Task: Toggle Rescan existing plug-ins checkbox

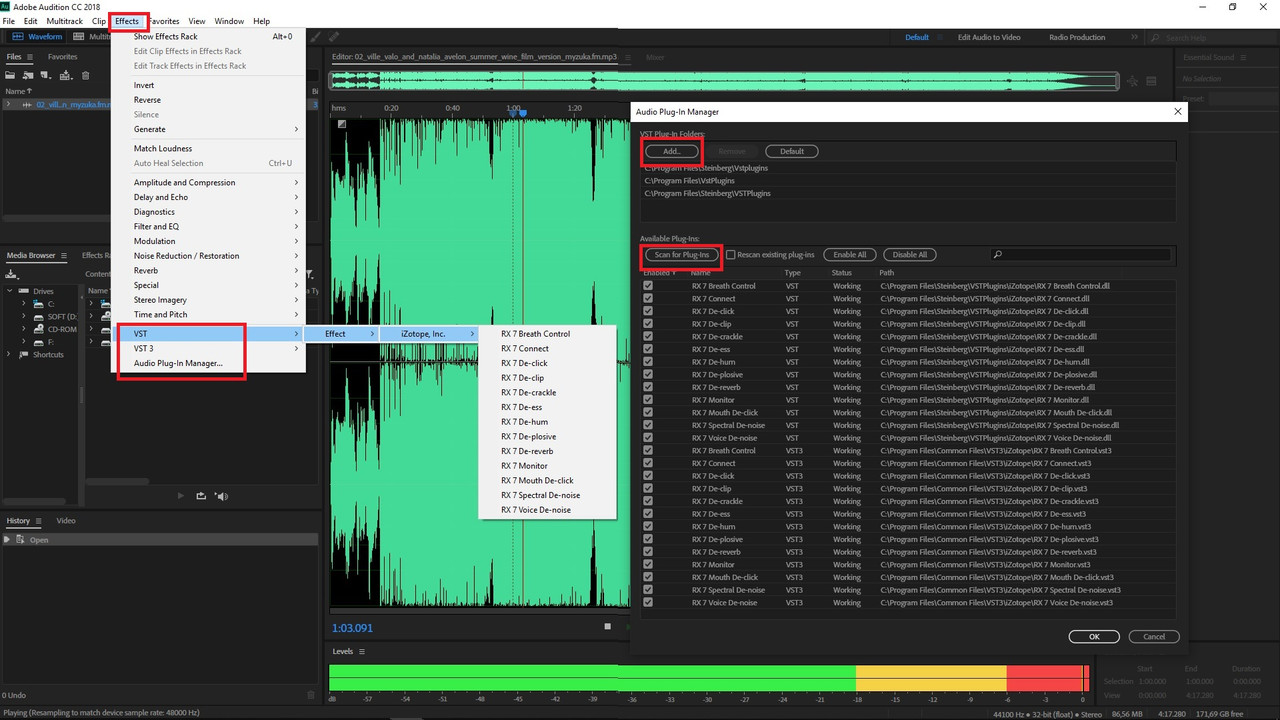Action: (x=730, y=255)
